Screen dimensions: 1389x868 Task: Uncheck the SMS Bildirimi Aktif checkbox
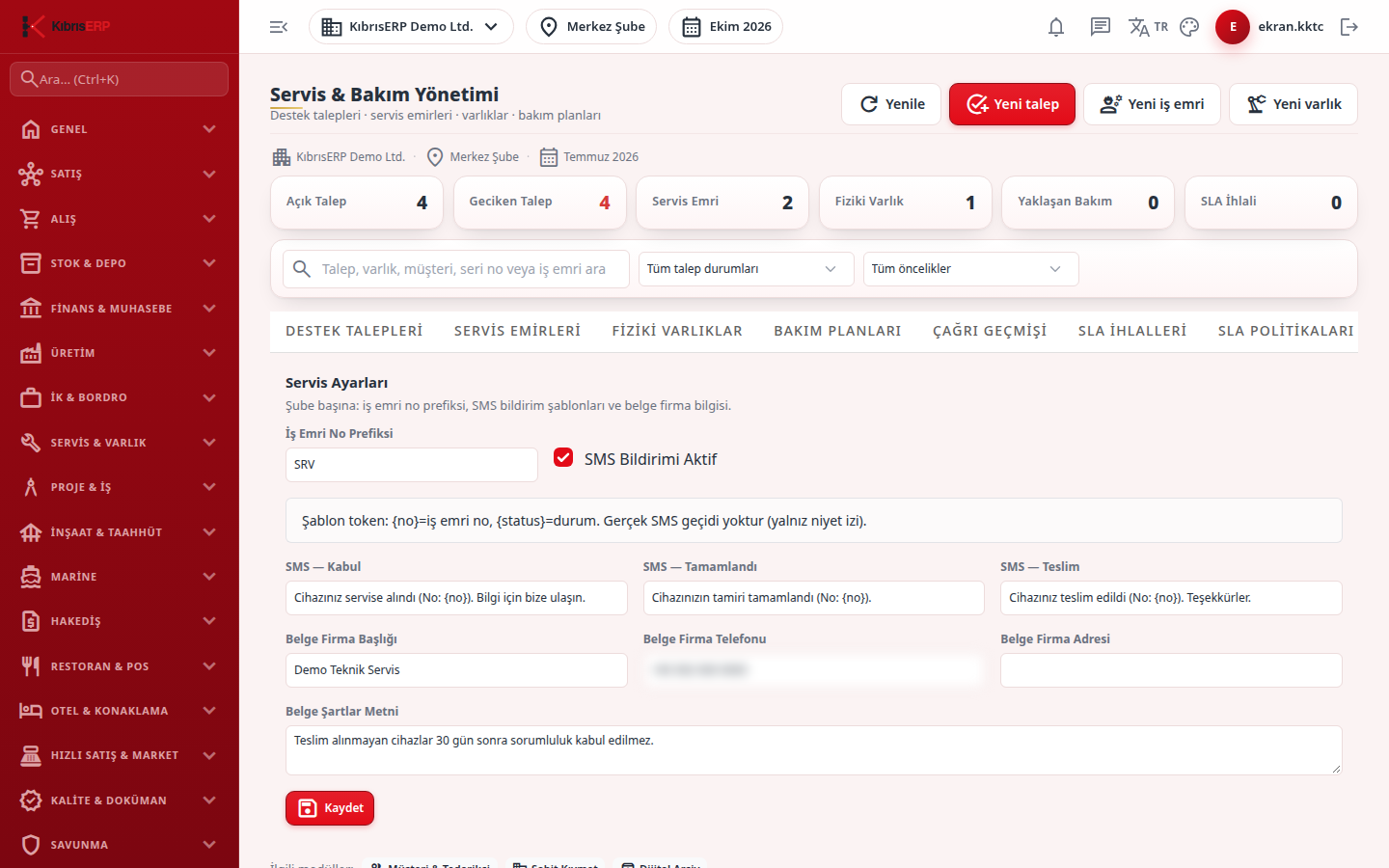[563, 457]
